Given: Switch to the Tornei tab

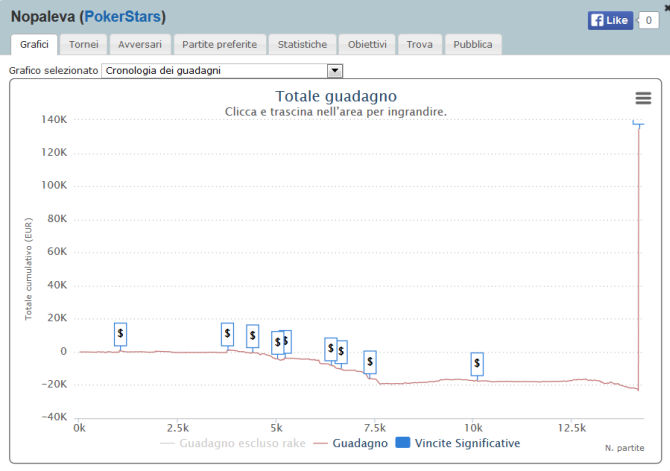Looking at the screenshot, I should [x=84, y=44].
